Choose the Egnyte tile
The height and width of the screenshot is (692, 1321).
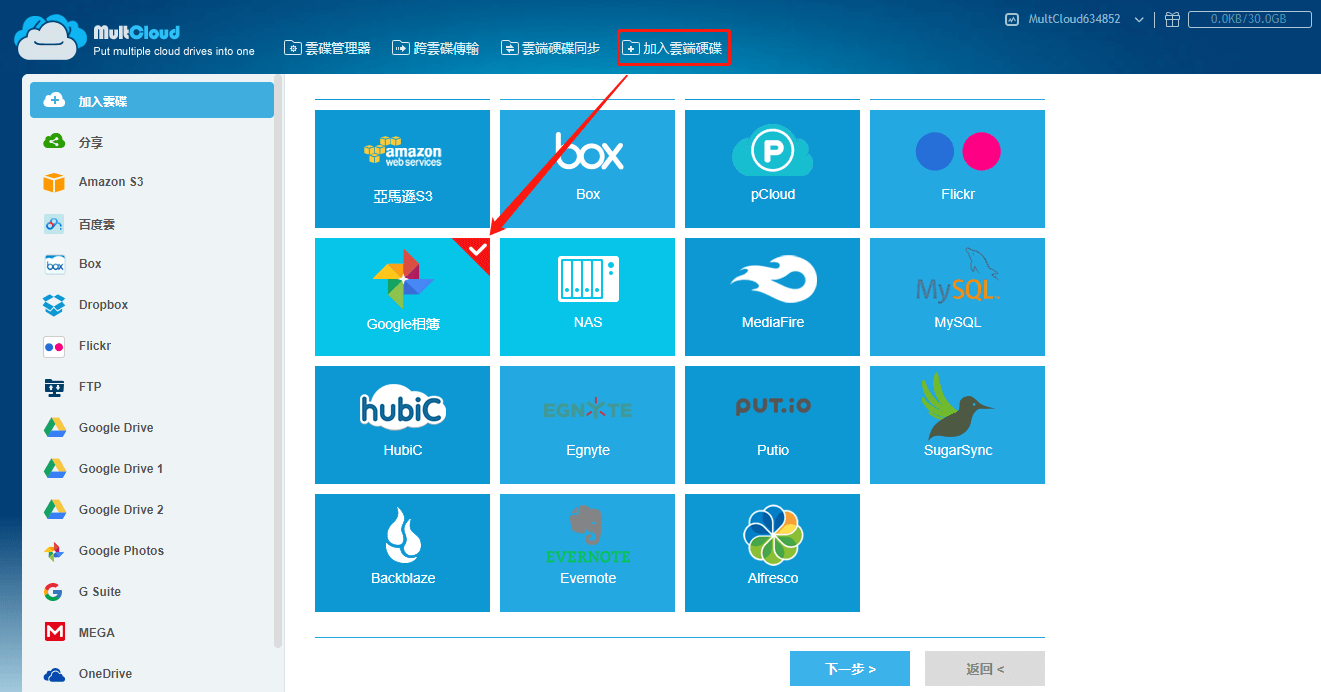(x=587, y=425)
